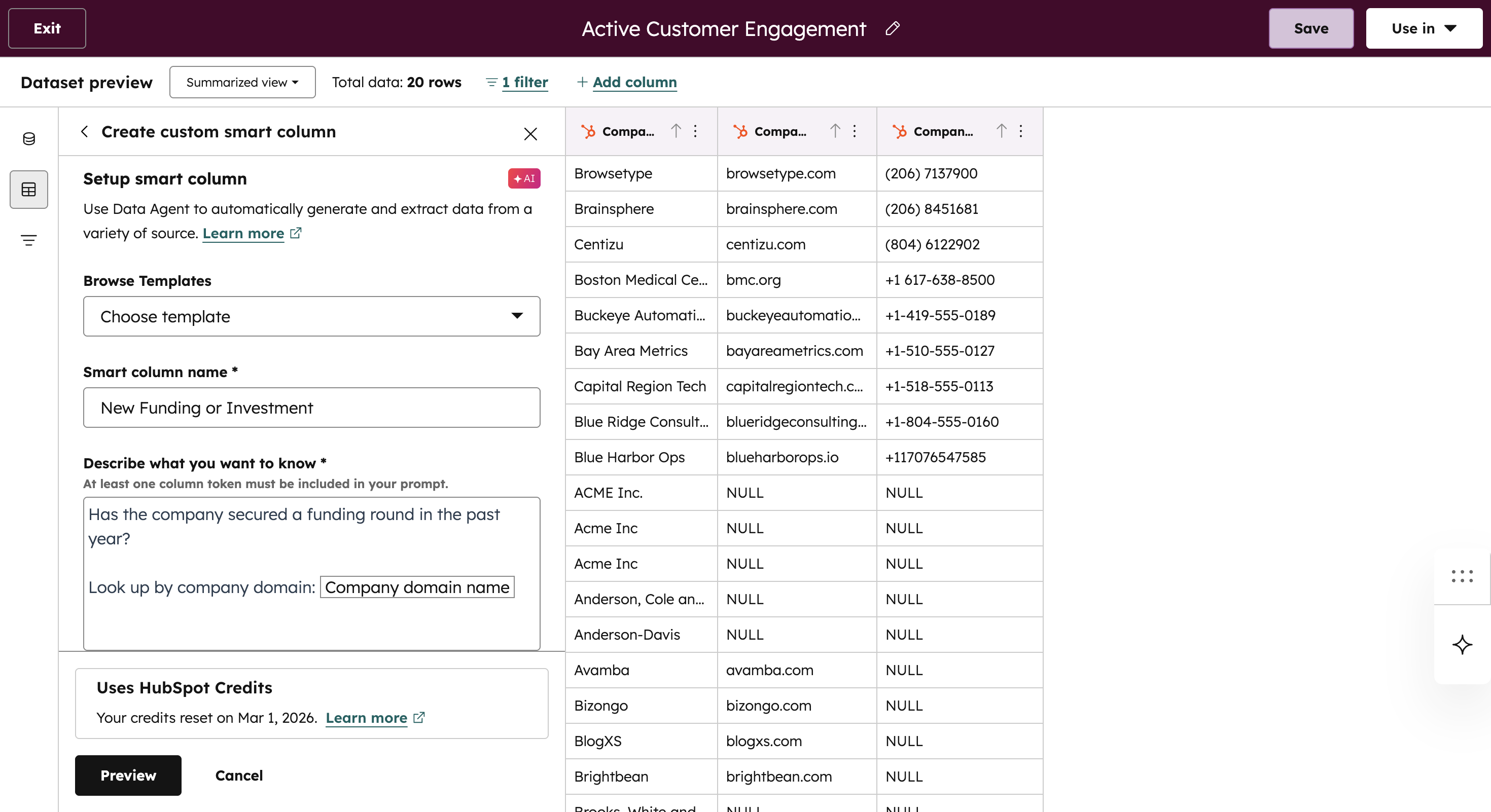Screen dimensions: 1491x812
Task: Click the Smart column name input field
Action: [x=311, y=408]
